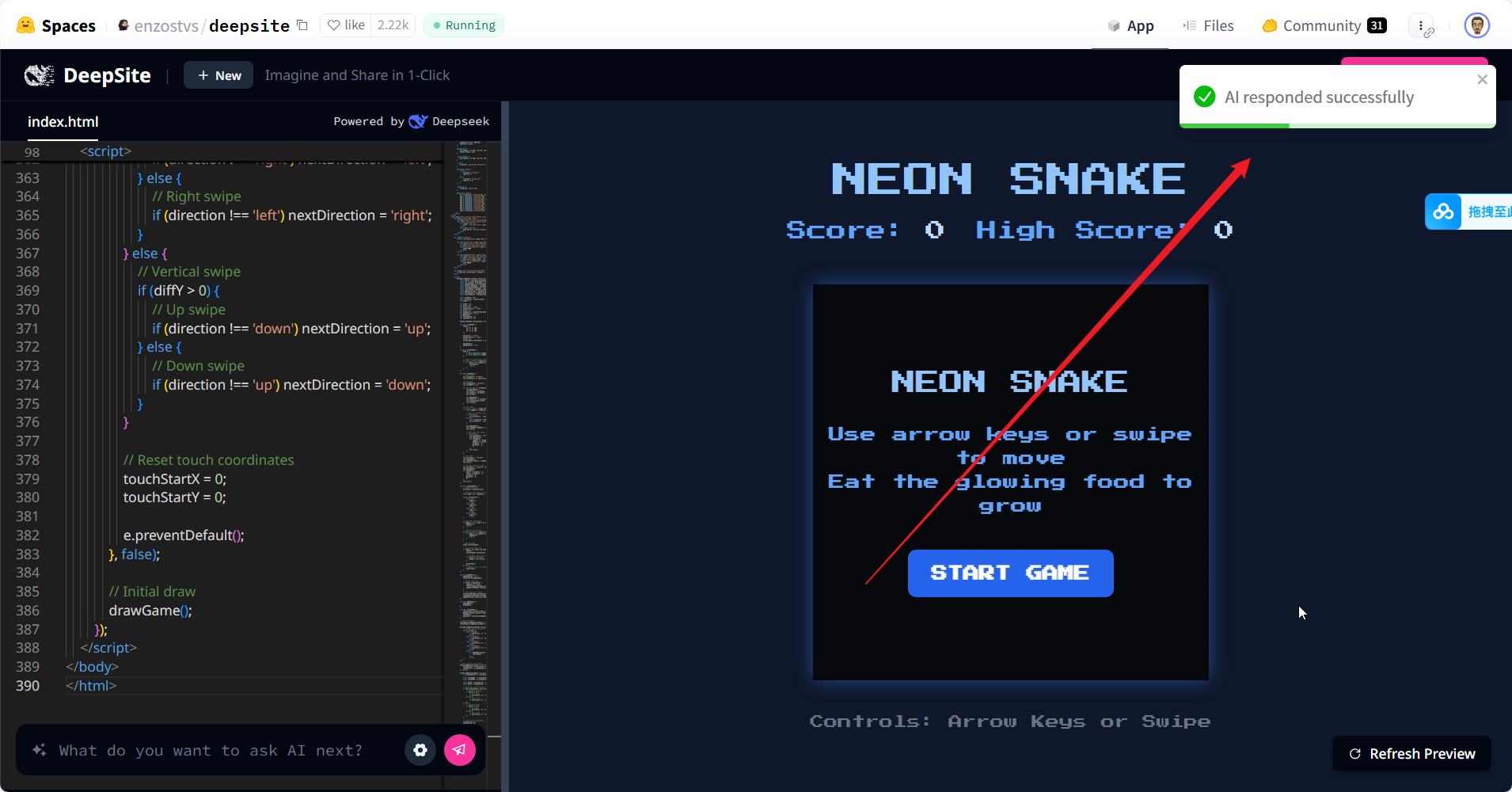Create a new project with New button
The width and height of the screenshot is (1512, 792).
point(218,75)
